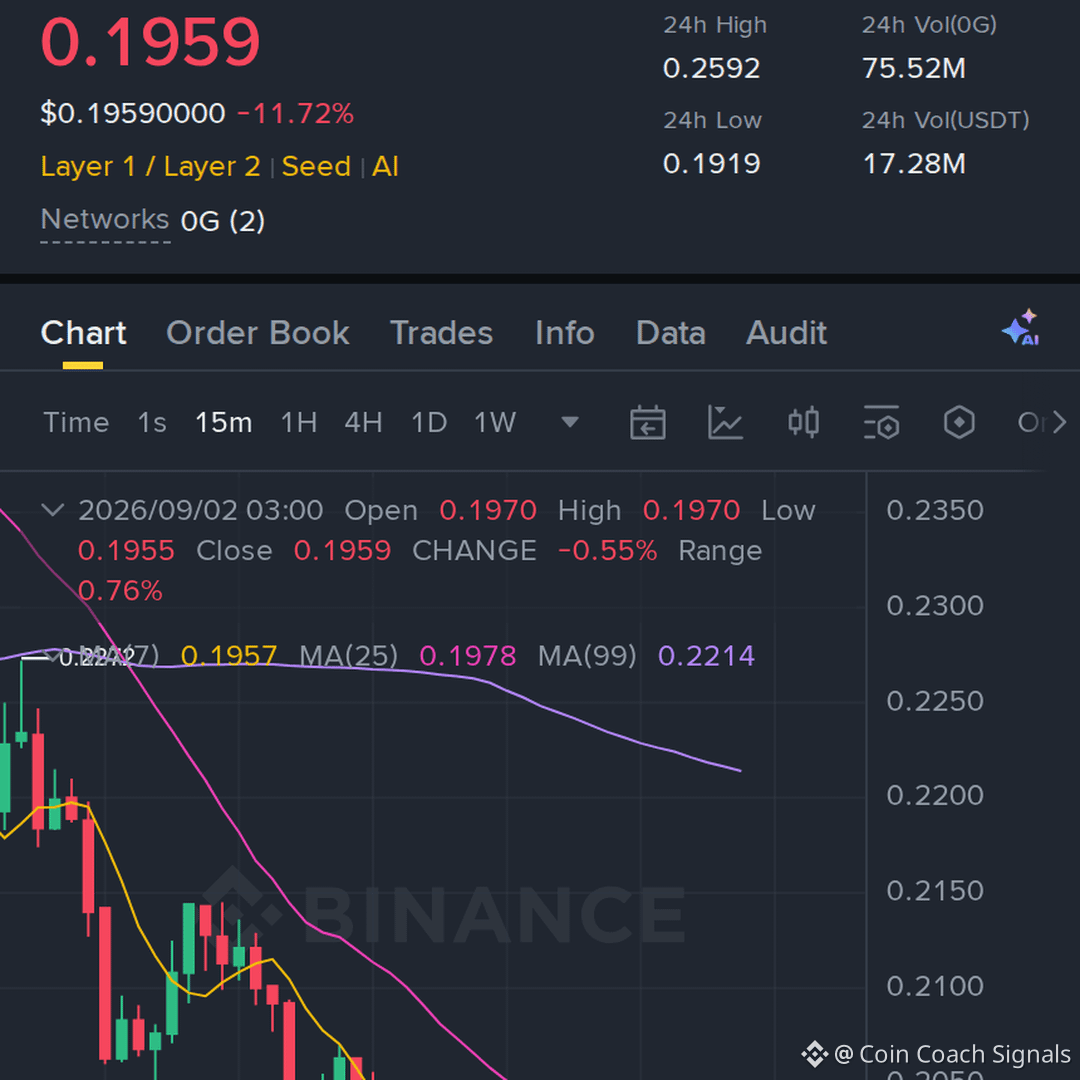Click the hexagon chart tool icon

tap(959, 422)
